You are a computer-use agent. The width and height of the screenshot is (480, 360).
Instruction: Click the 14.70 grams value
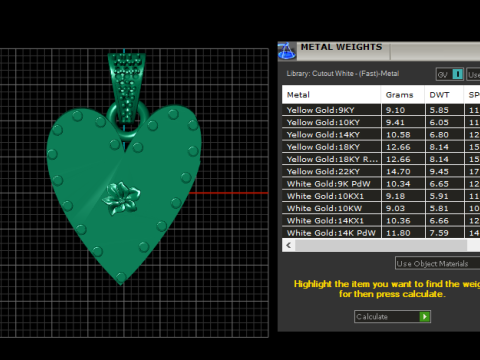[x=398, y=172]
